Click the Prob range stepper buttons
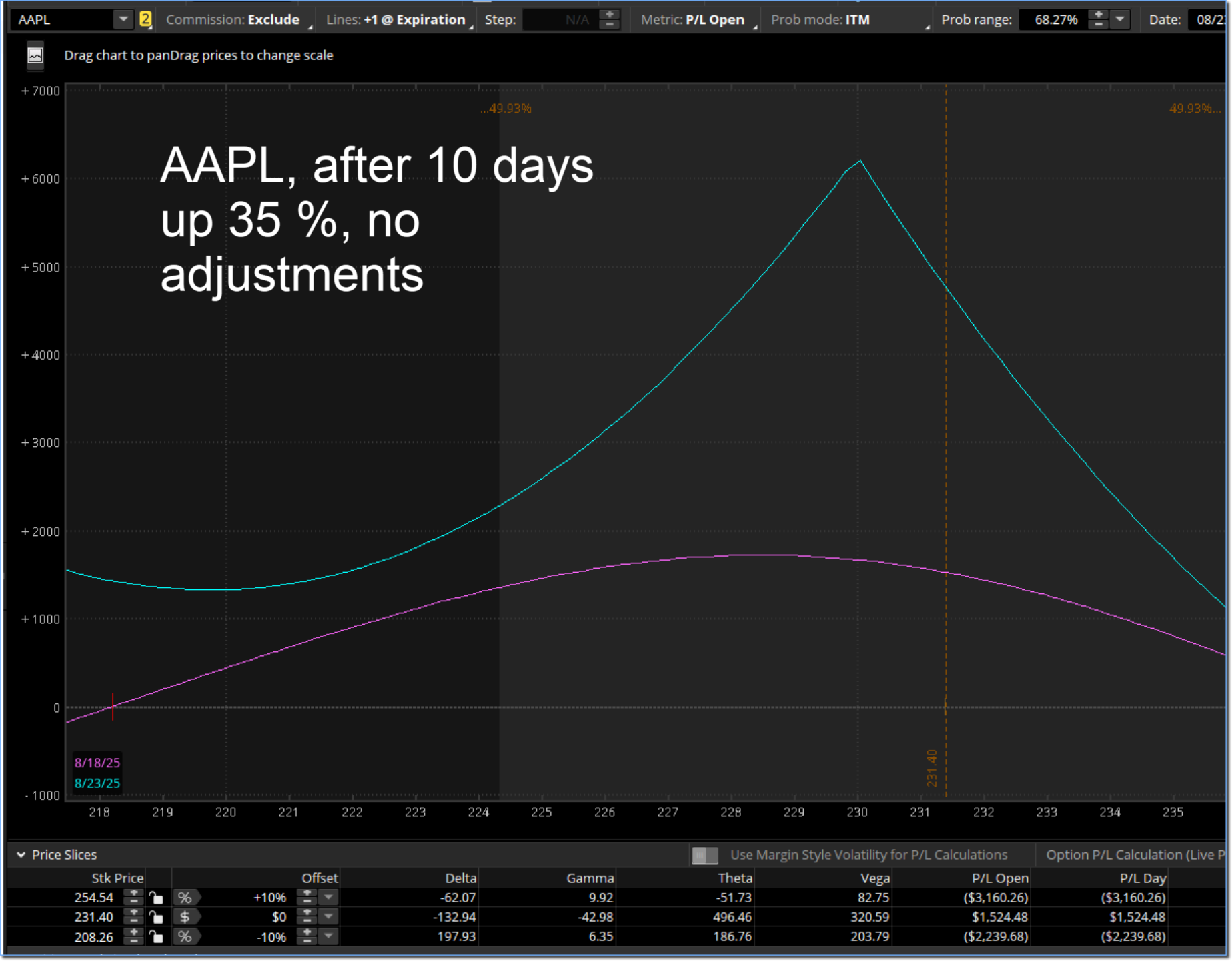 [1098, 19]
